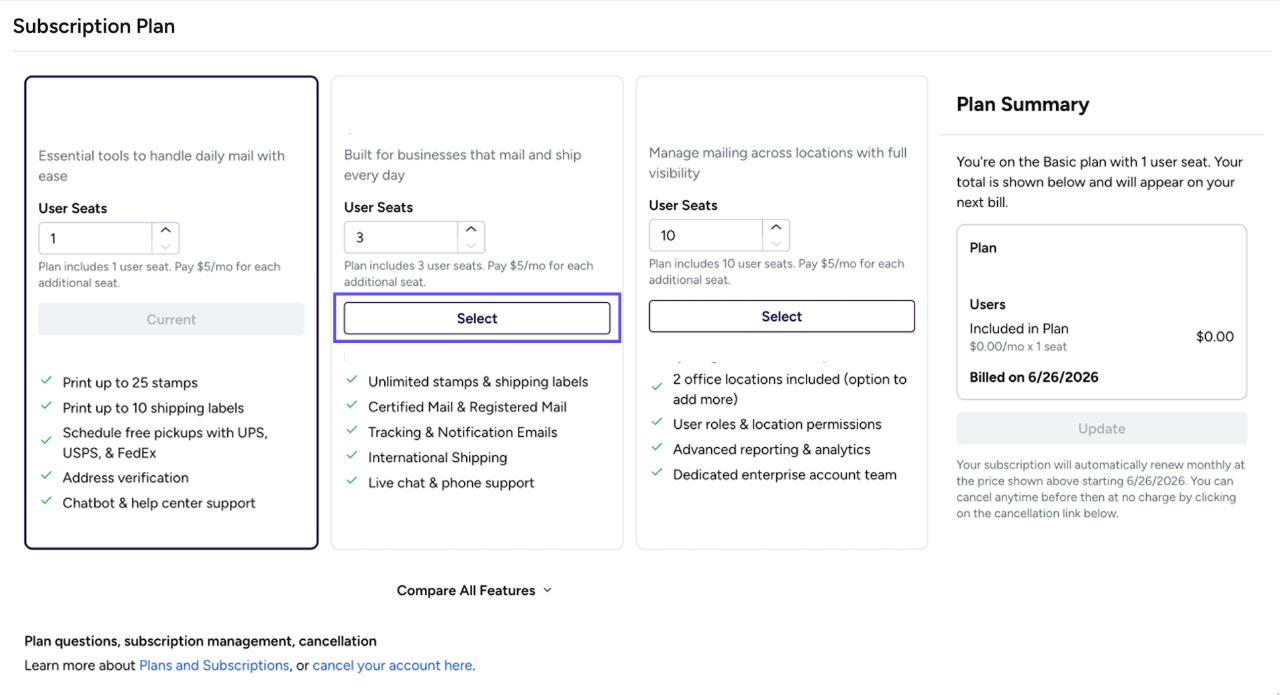Viewport: 1280px width, 695px height.
Task: Increase user seats on the 10-seat plan
Action: [x=777, y=228]
